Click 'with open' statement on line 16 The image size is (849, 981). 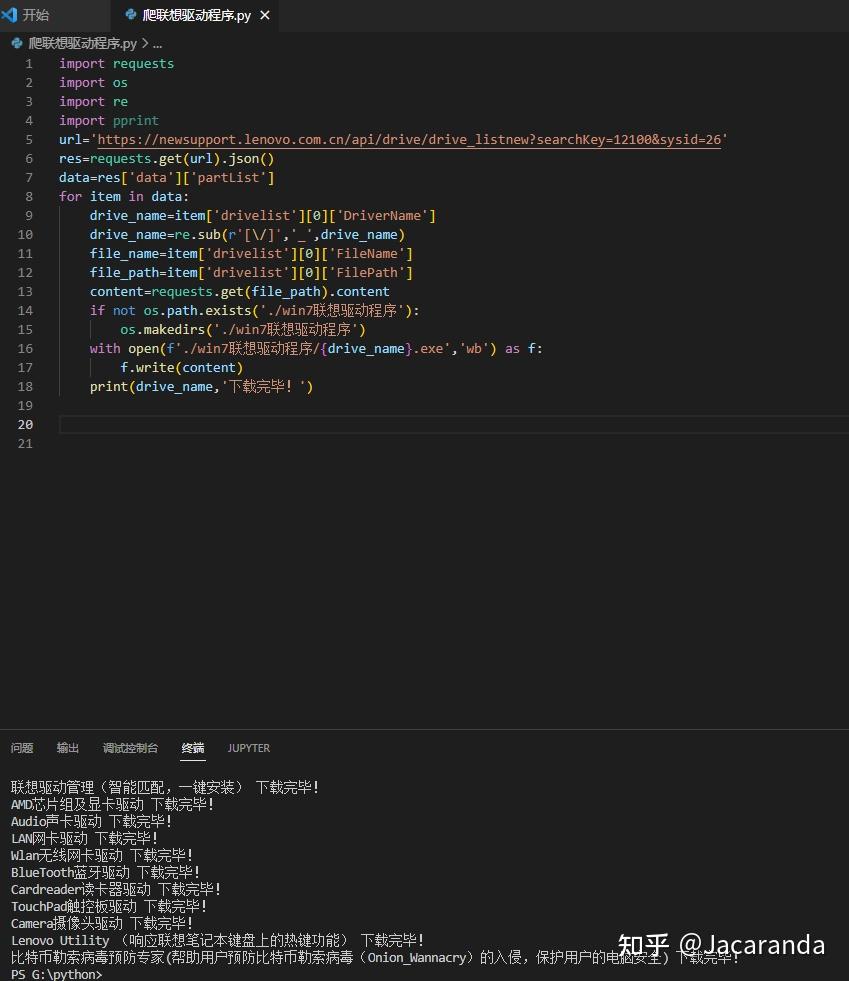(316, 348)
